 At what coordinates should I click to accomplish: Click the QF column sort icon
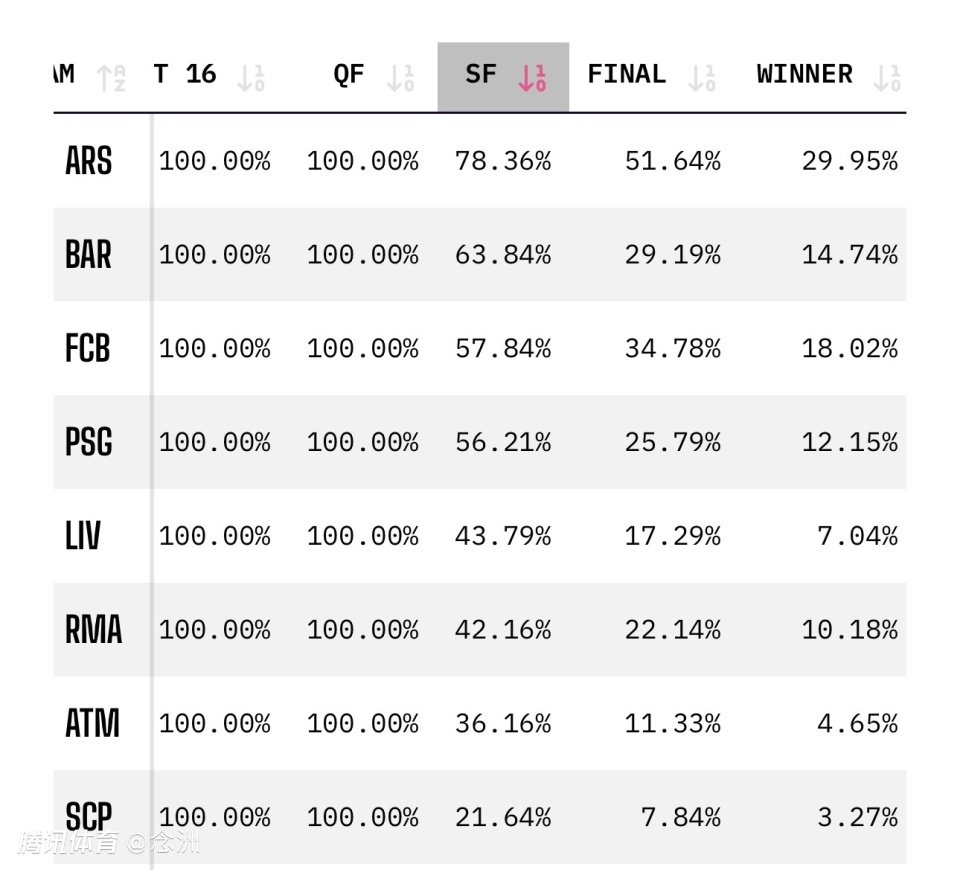pyautogui.click(x=400, y=77)
